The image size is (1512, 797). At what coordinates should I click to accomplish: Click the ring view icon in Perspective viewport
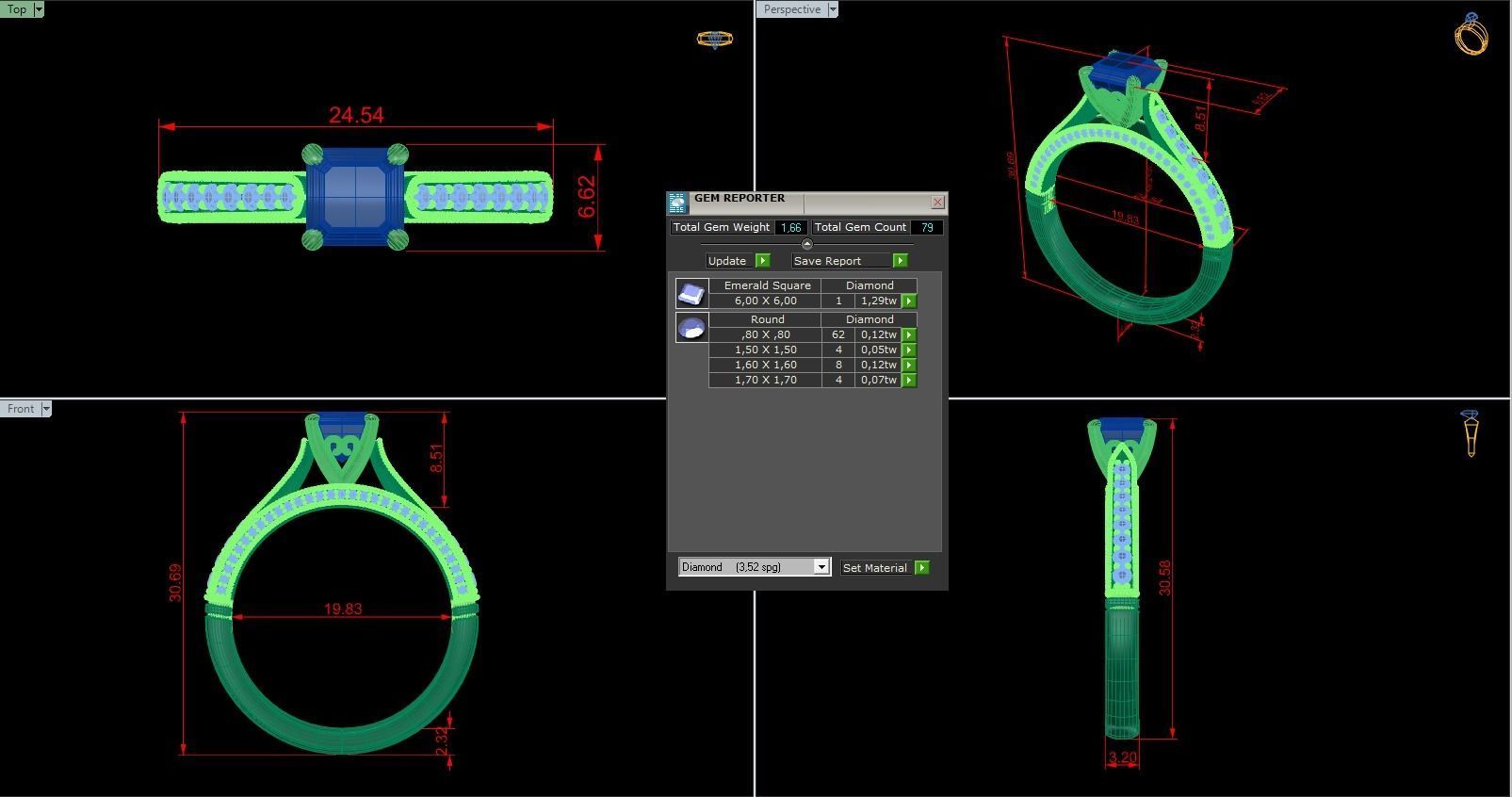(1471, 34)
